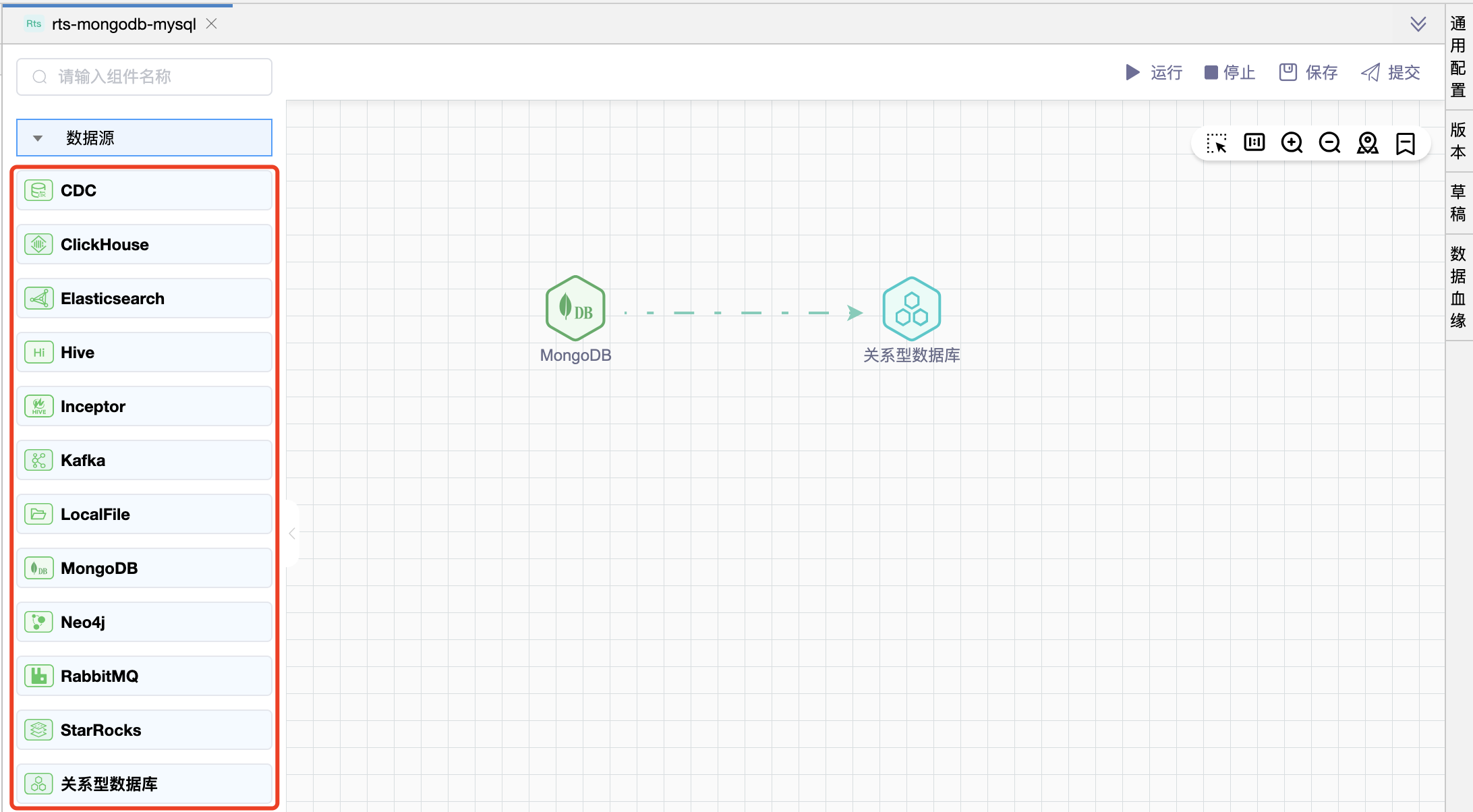Click the 关系型数据库 caption under the canvas node
The width and height of the screenshot is (1473, 812).
(911, 355)
